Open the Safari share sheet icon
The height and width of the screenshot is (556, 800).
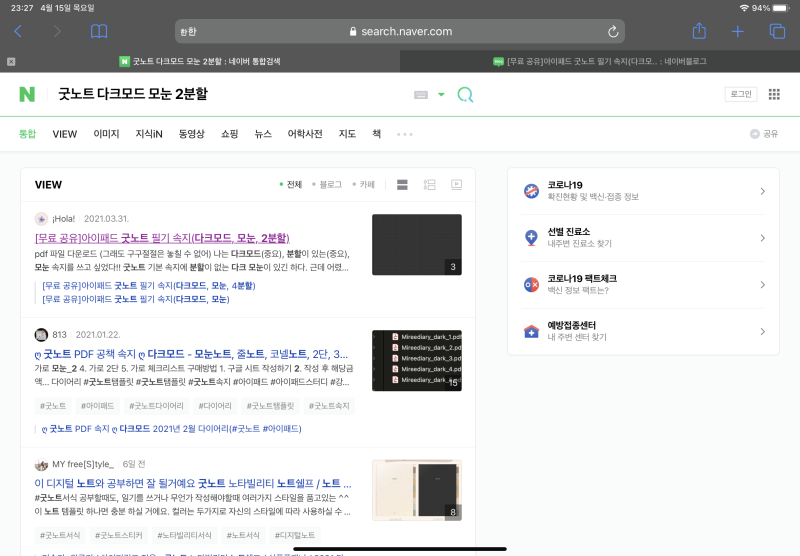tap(699, 31)
